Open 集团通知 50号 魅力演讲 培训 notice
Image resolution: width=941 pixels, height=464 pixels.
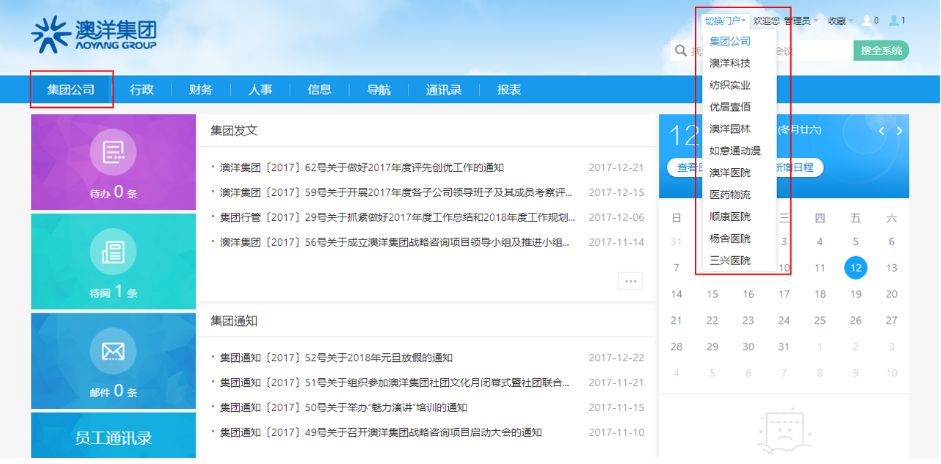(x=343, y=408)
